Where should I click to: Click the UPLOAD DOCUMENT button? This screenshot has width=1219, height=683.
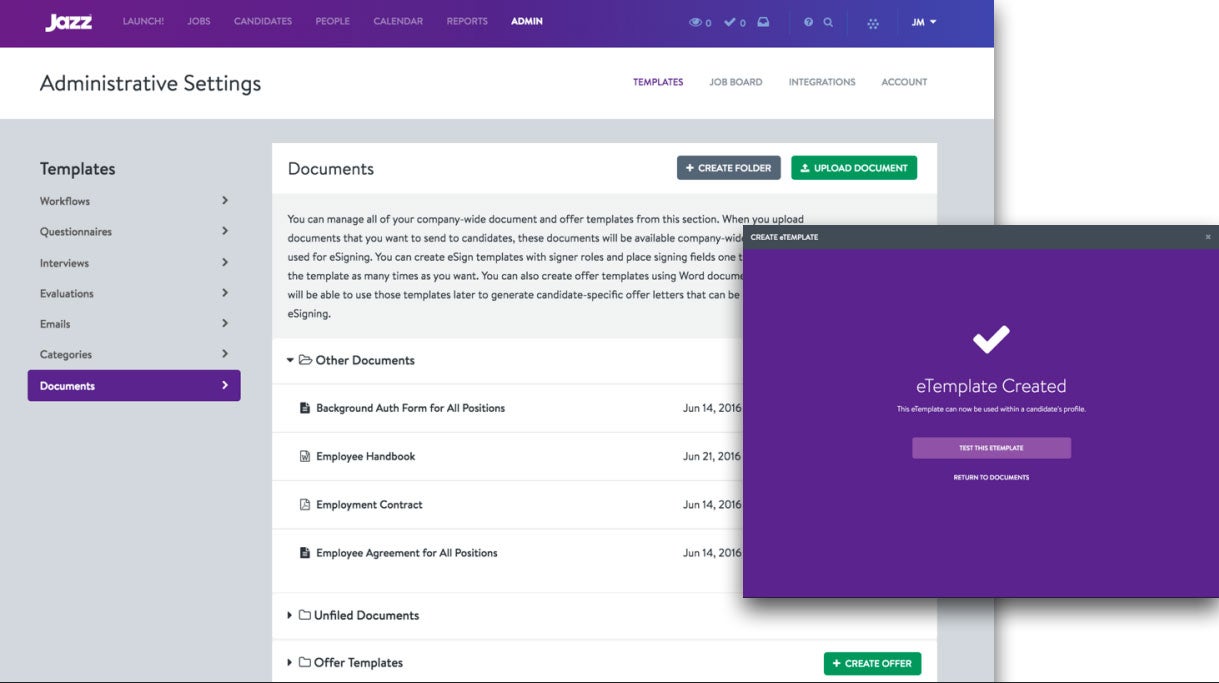tap(854, 168)
